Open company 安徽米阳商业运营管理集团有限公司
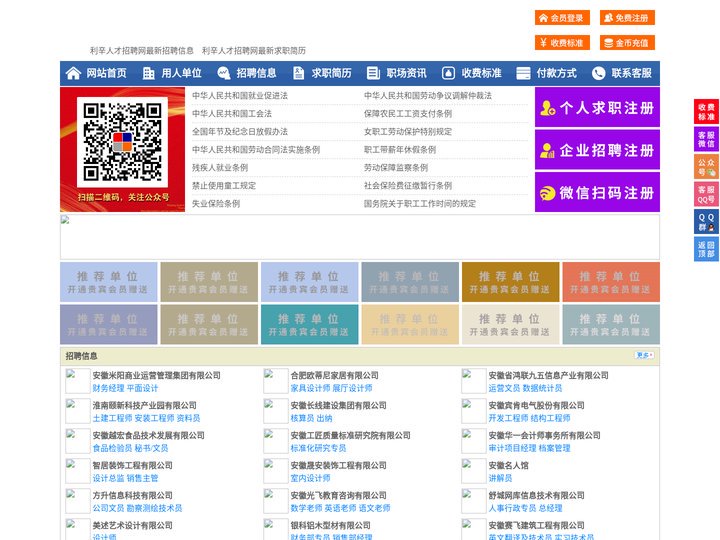This screenshot has height=540, width=720. [156, 375]
